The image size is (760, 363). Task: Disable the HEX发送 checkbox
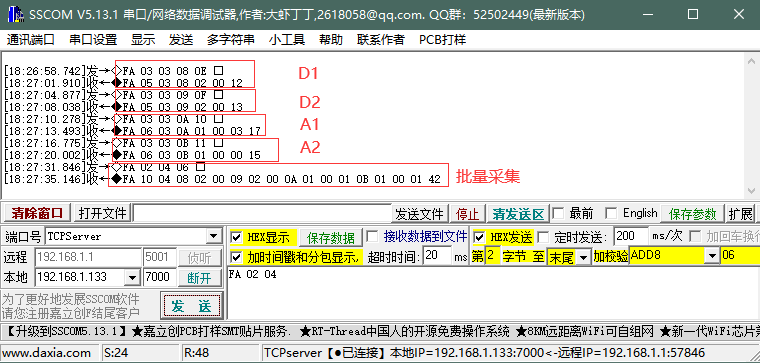pyautogui.click(x=478, y=237)
